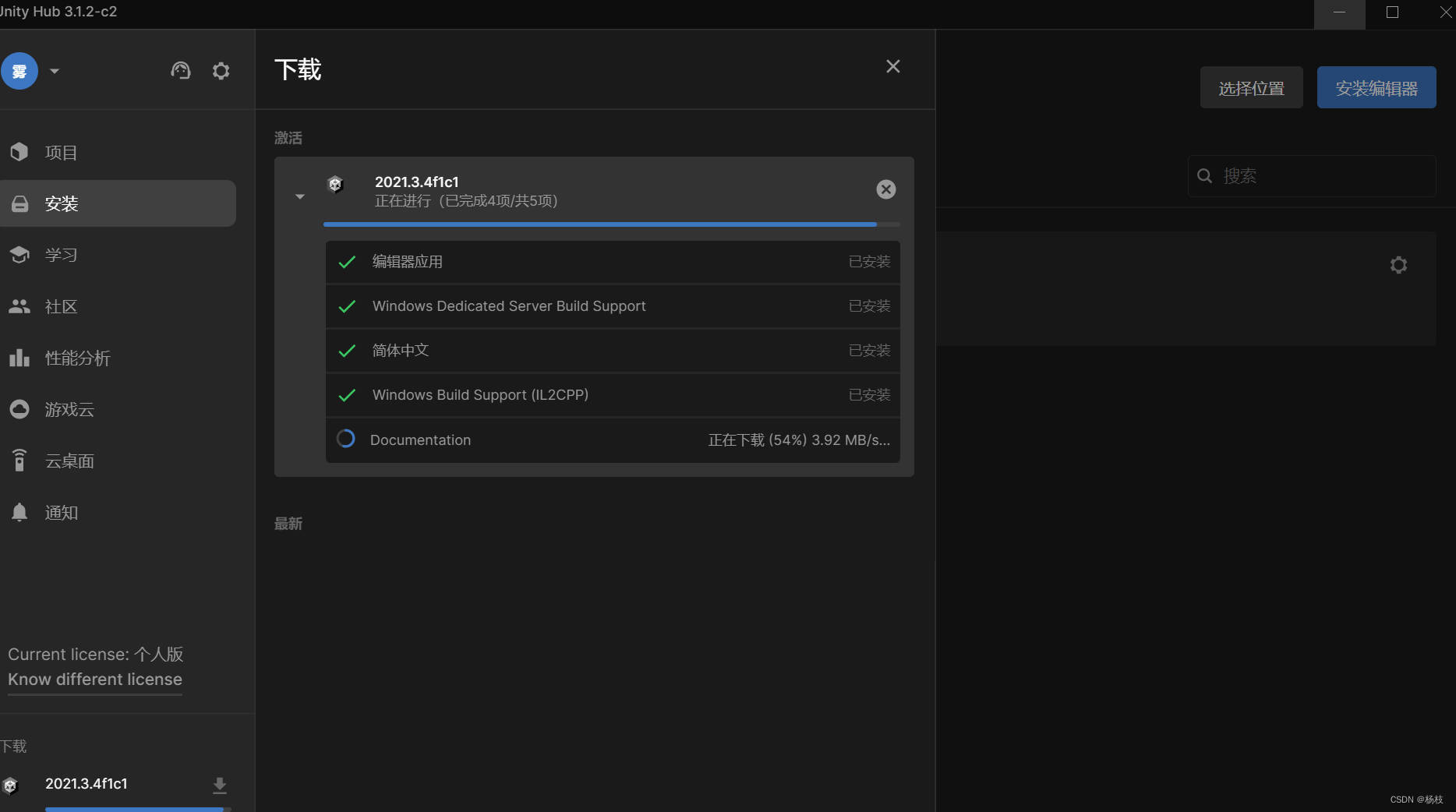
Task: Select the Documentation download row
Action: coord(613,440)
